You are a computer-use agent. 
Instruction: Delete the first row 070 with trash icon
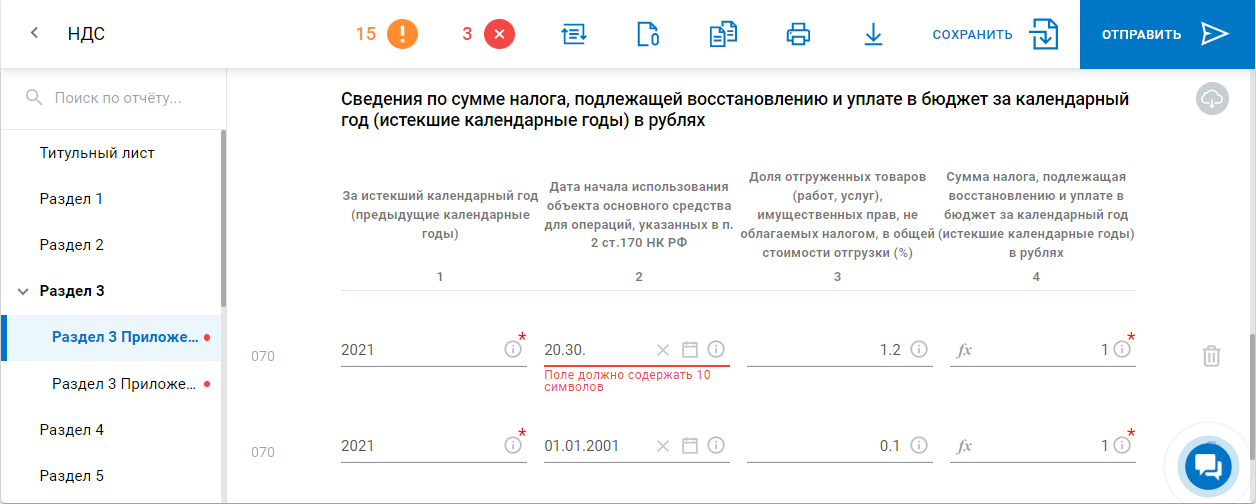point(1211,356)
